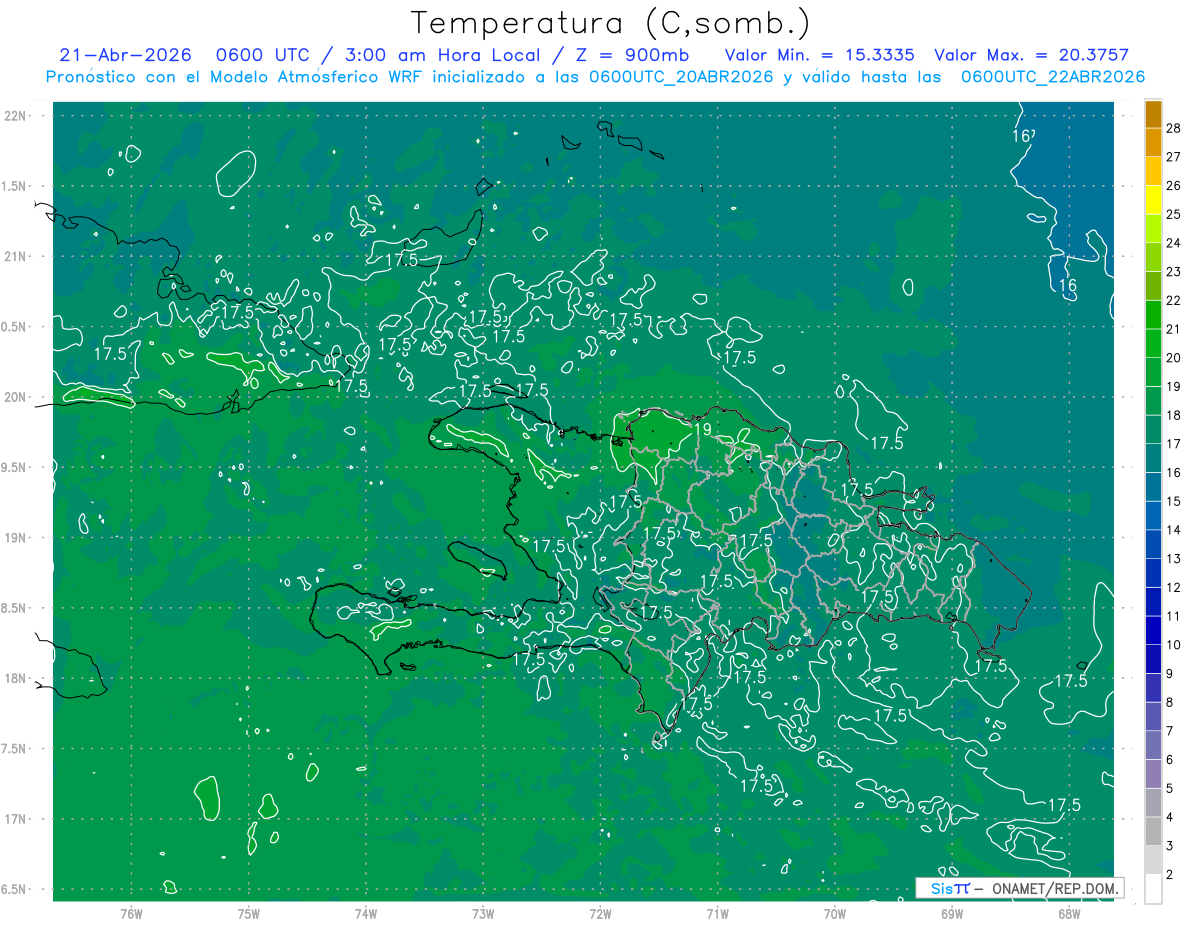Click the 16 contour label near 68W
The image size is (1200, 927).
(1068, 286)
